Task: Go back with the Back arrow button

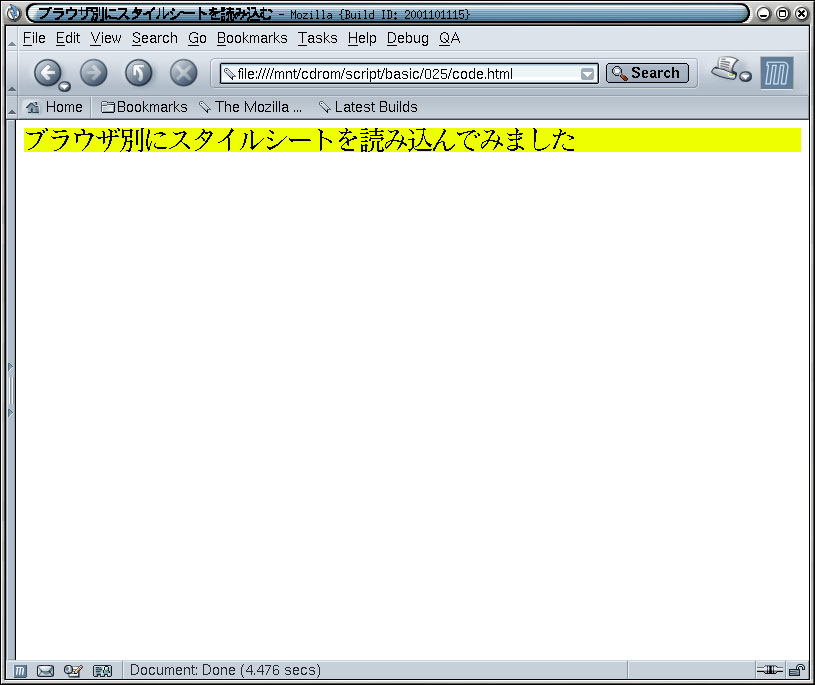Action: point(47,73)
